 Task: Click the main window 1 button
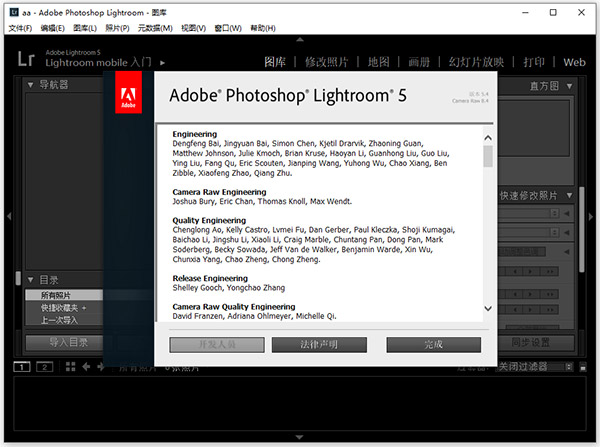point(22,367)
